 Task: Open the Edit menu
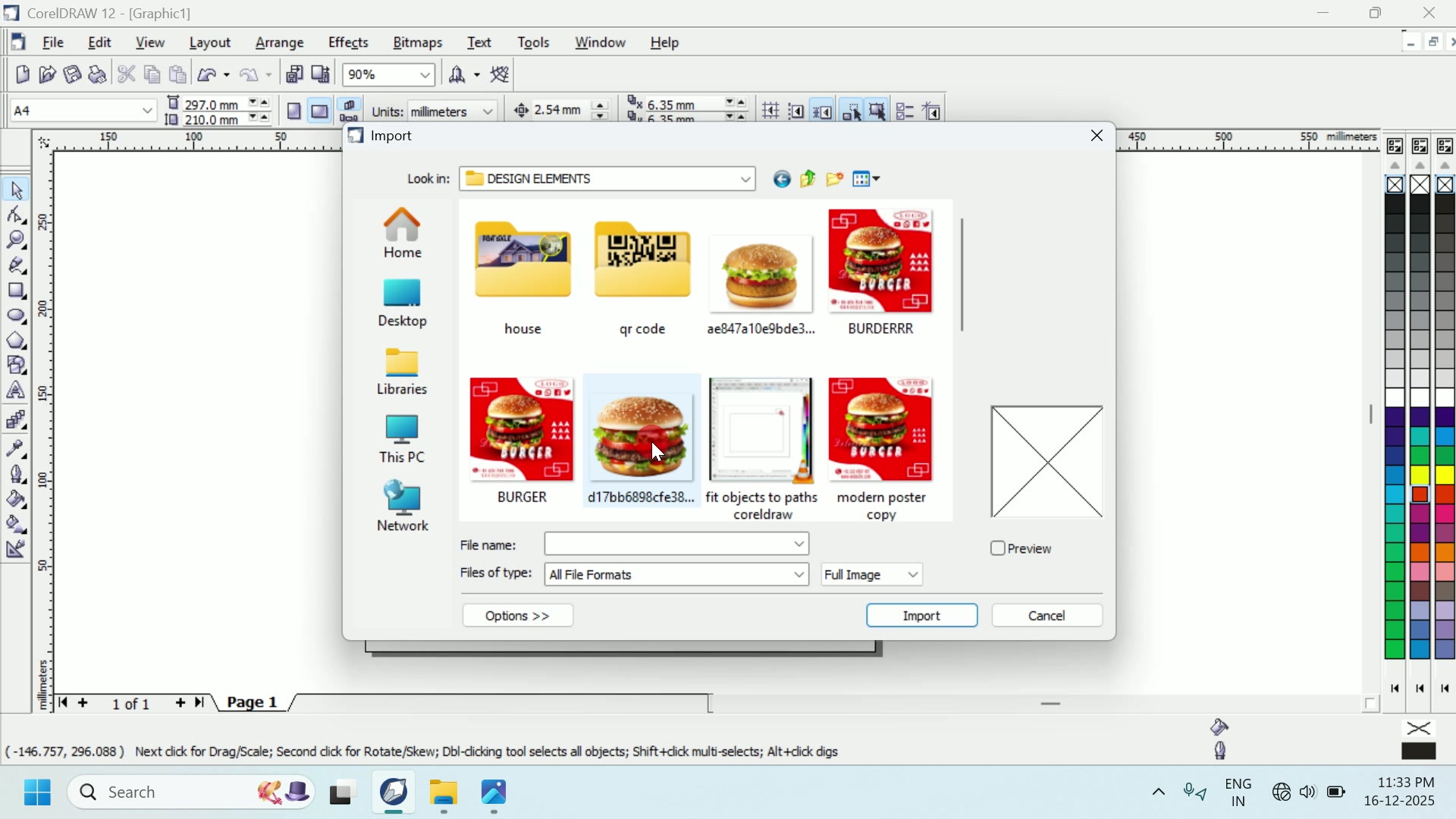pyautogui.click(x=100, y=43)
